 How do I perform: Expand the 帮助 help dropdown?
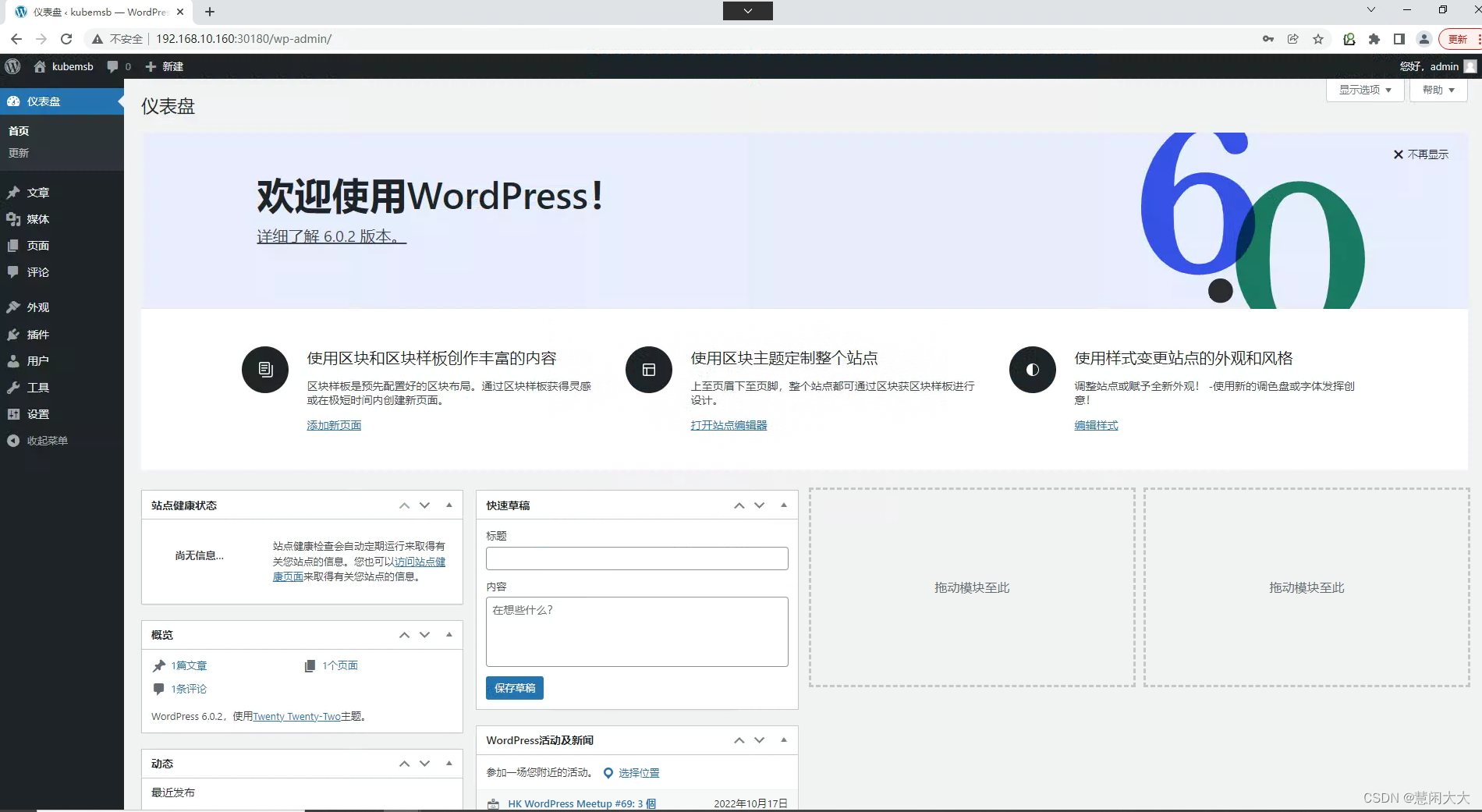(x=1438, y=90)
